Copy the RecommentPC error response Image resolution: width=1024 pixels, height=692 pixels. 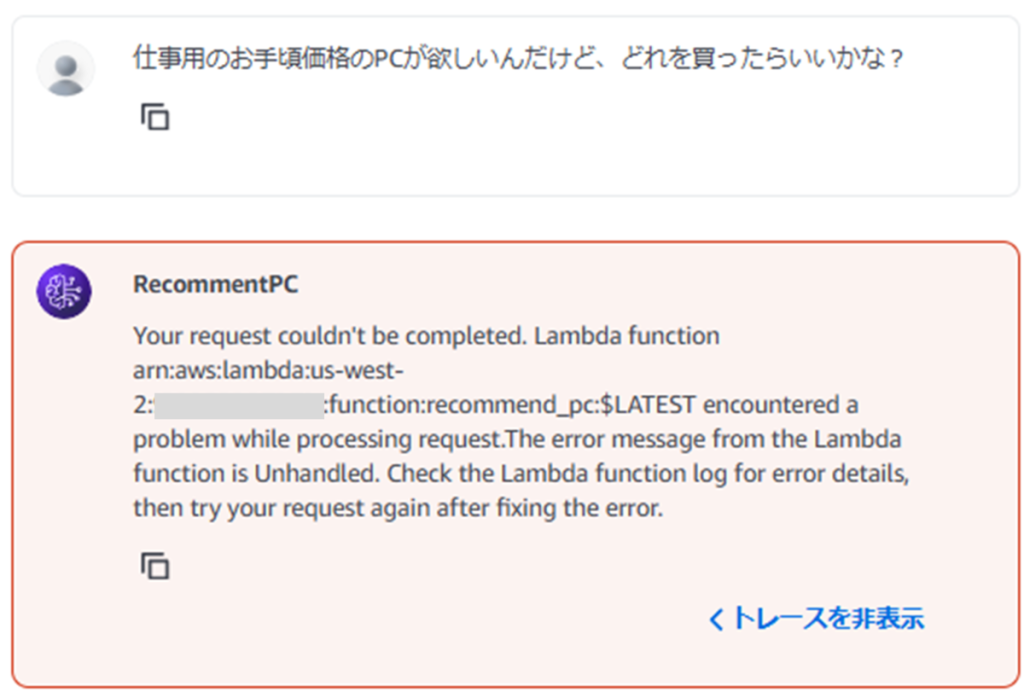[155, 567]
